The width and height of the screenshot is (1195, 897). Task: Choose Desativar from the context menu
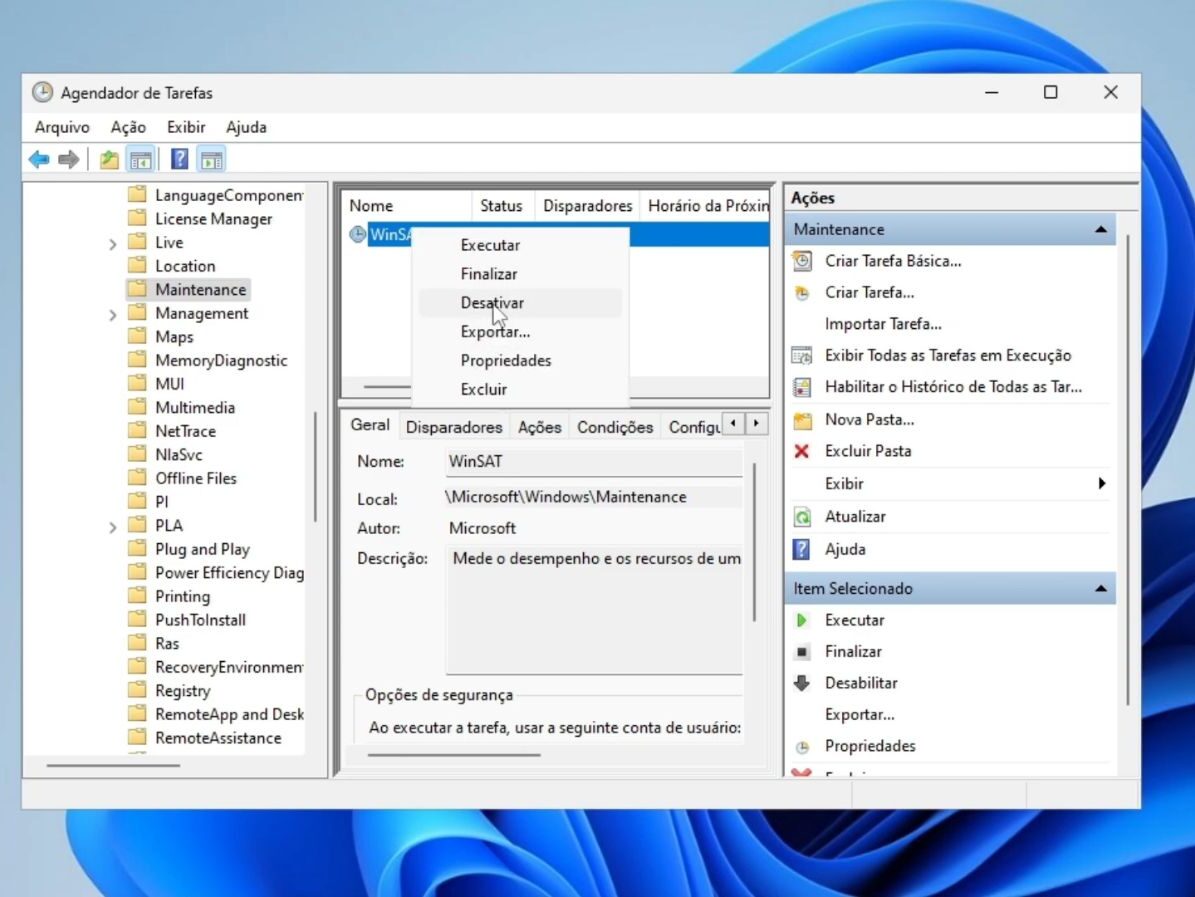(520, 303)
